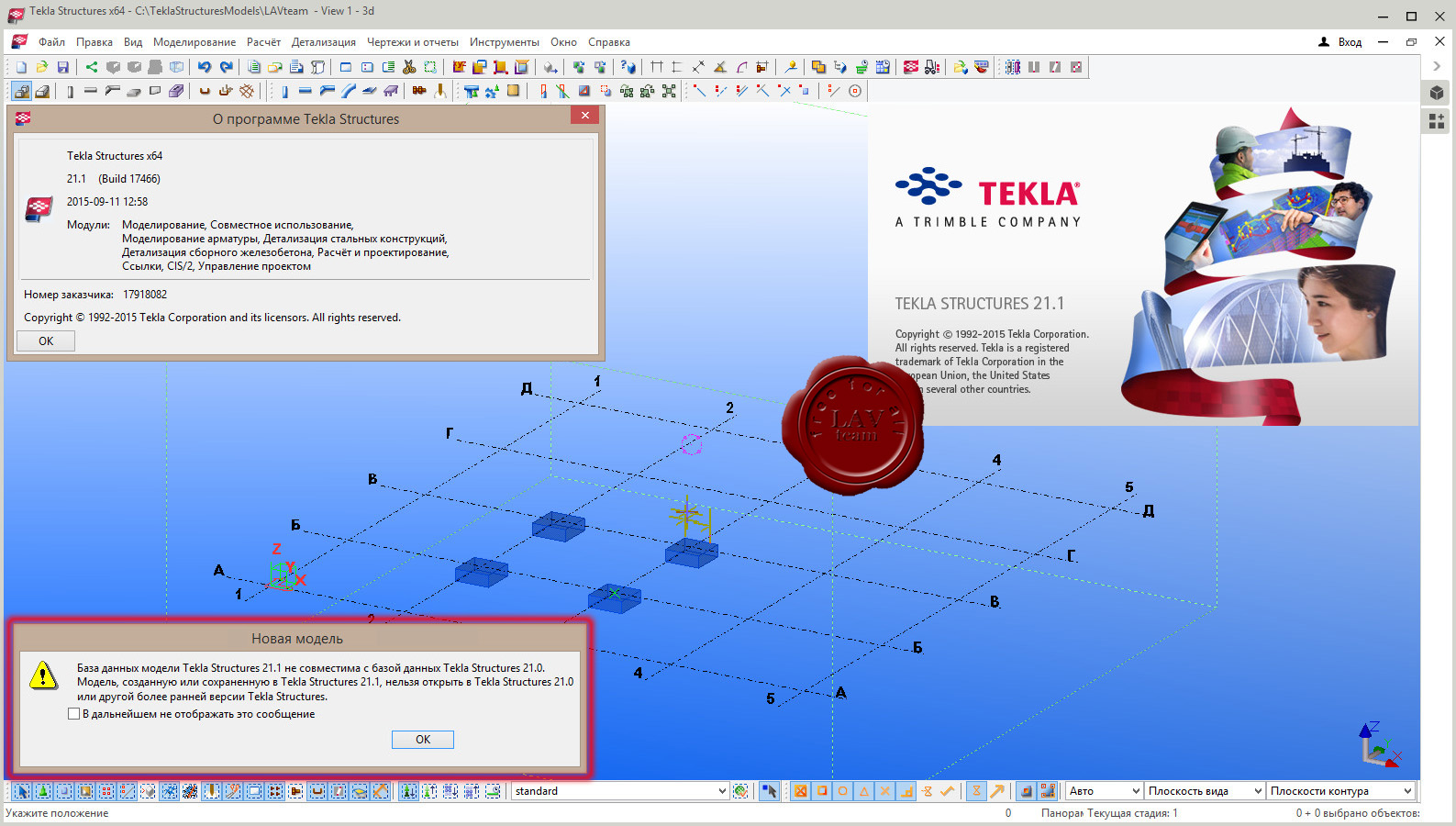
Task: Click OK in the About Tekla Structures dialog
Action: [46, 341]
